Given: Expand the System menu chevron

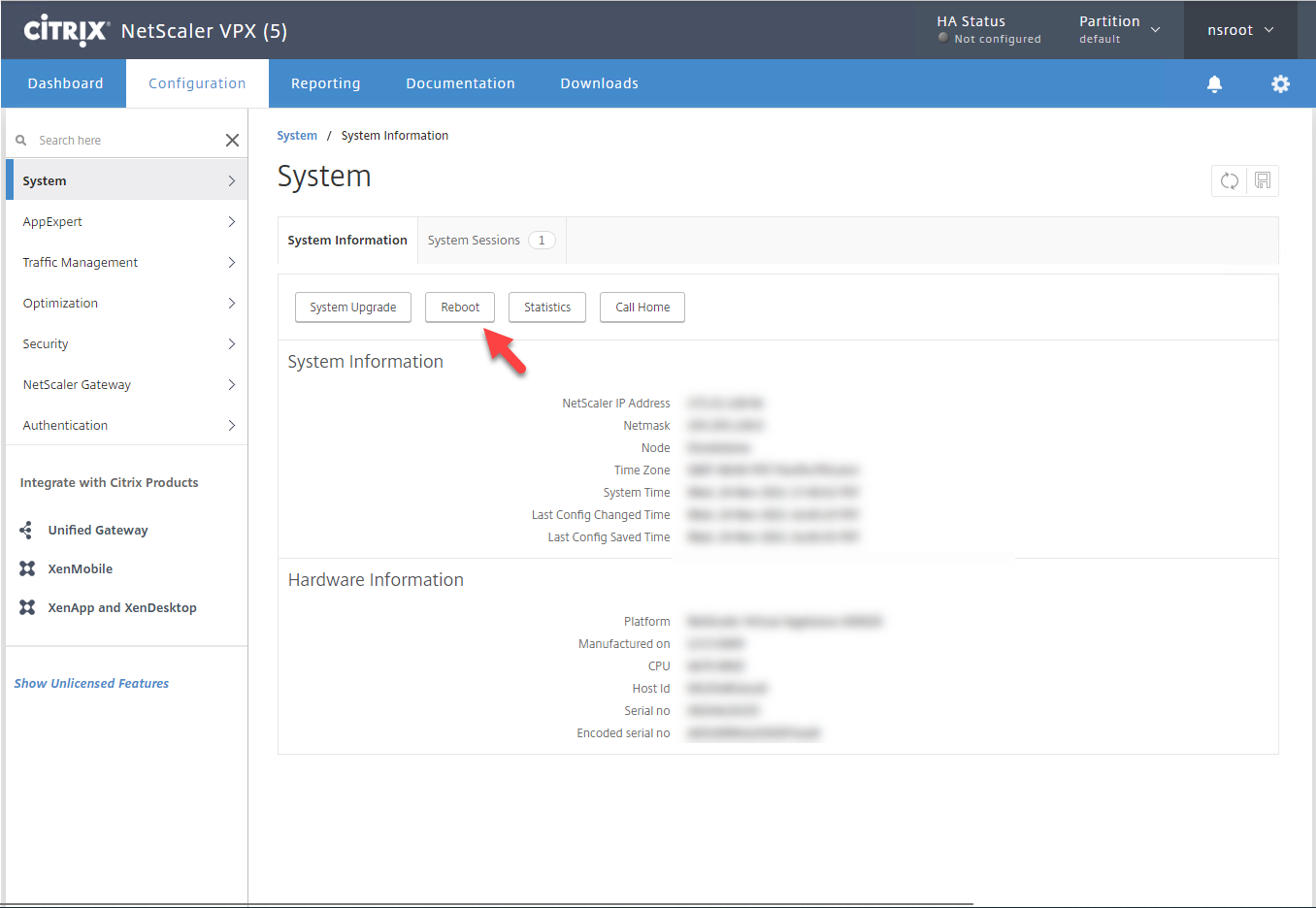Looking at the screenshot, I should 232,181.
